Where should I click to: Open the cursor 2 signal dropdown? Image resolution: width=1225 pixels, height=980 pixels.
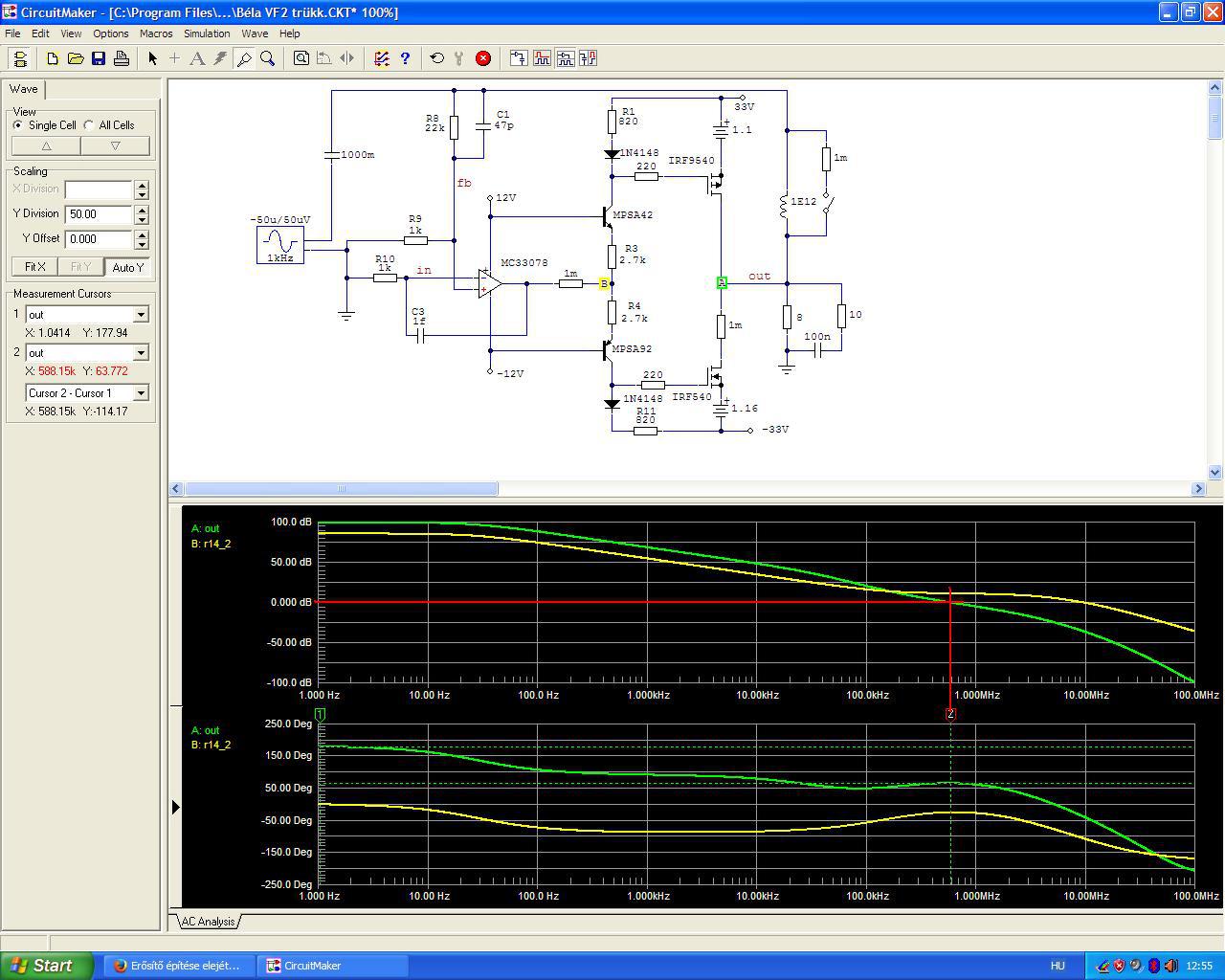coord(141,353)
